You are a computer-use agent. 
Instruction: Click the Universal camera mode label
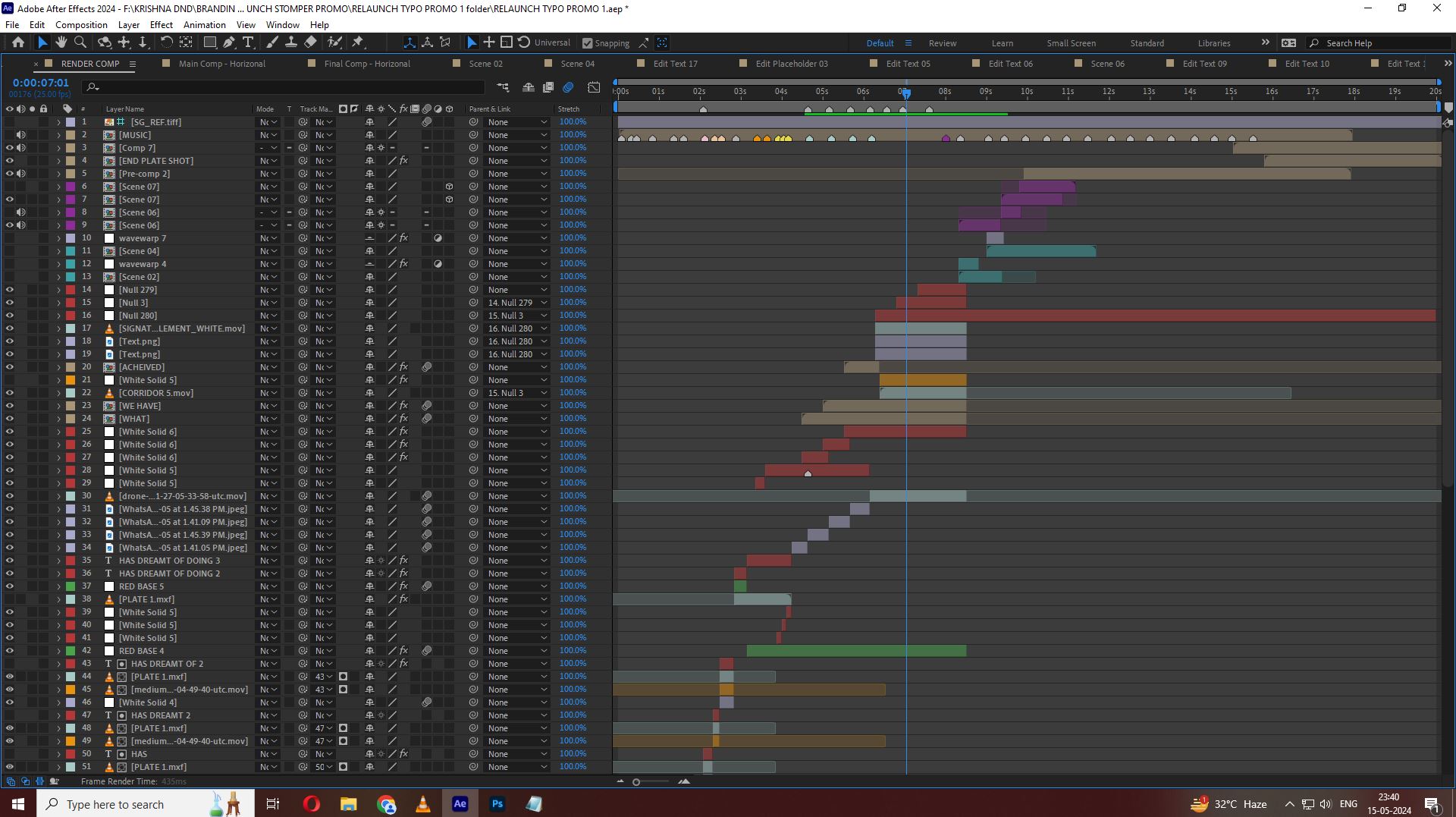[552, 42]
